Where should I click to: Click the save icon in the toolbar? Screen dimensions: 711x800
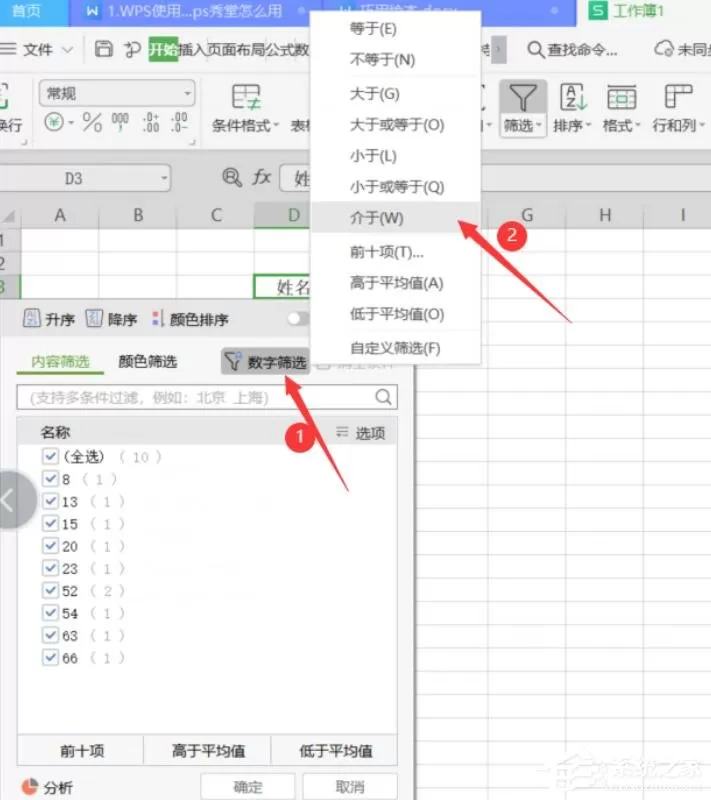tap(104, 49)
